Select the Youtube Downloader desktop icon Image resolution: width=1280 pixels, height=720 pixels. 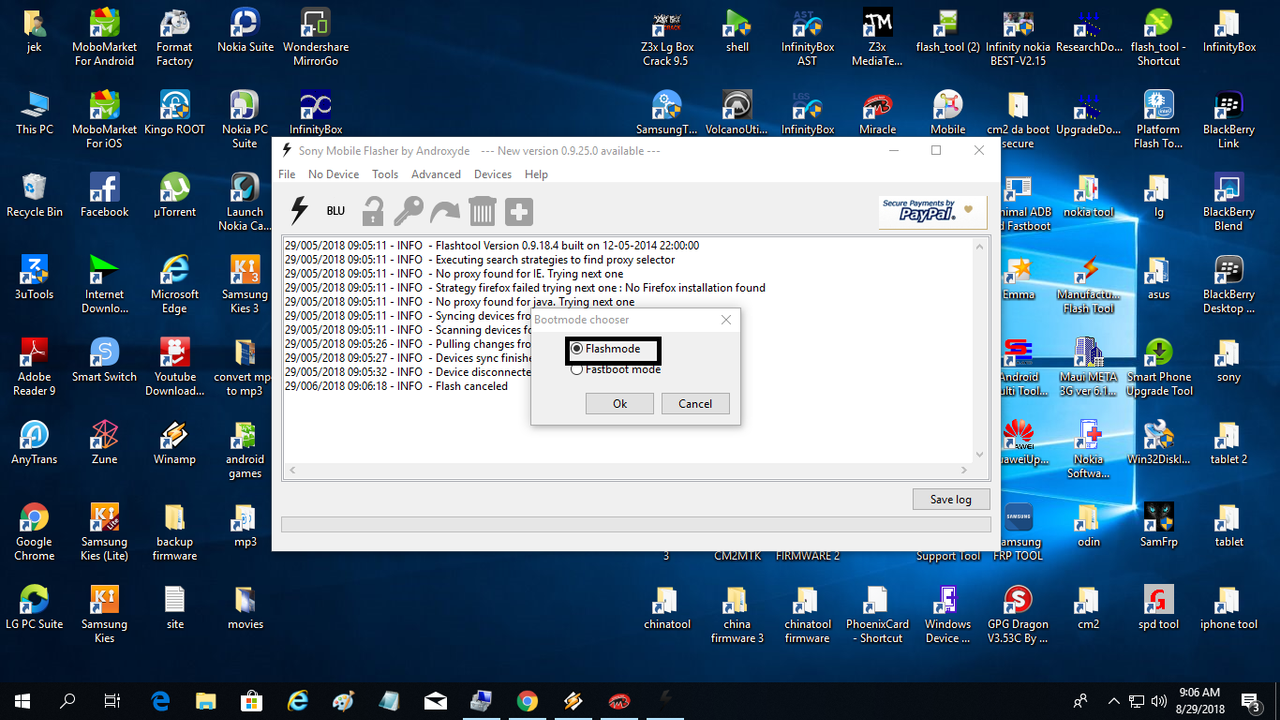[174, 367]
